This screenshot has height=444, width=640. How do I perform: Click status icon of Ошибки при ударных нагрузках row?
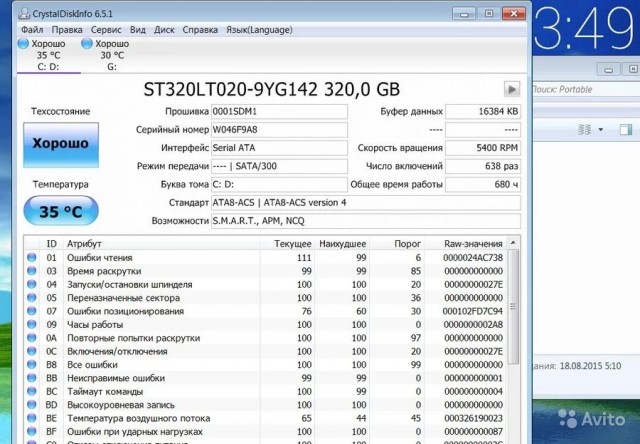pyautogui.click(x=31, y=431)
